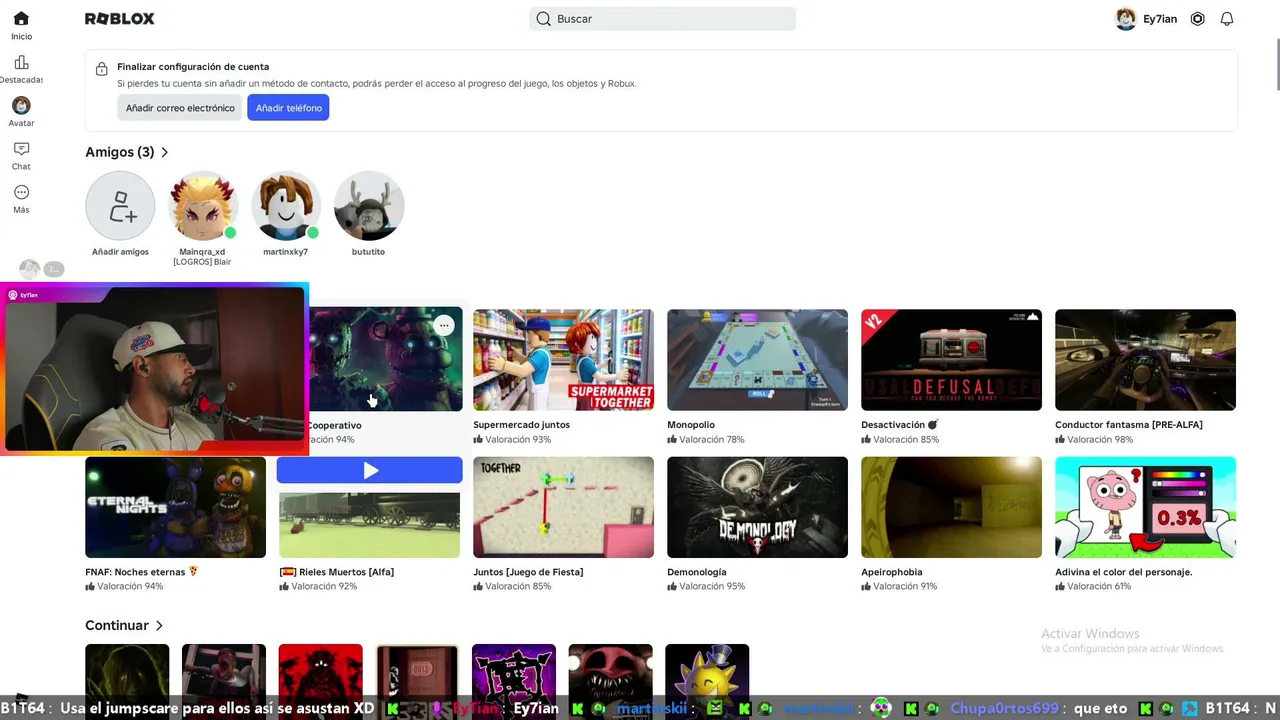Click Añadir correo electrónico button
Viewport: 1280px width, 720px height.
tap(180, 108)
